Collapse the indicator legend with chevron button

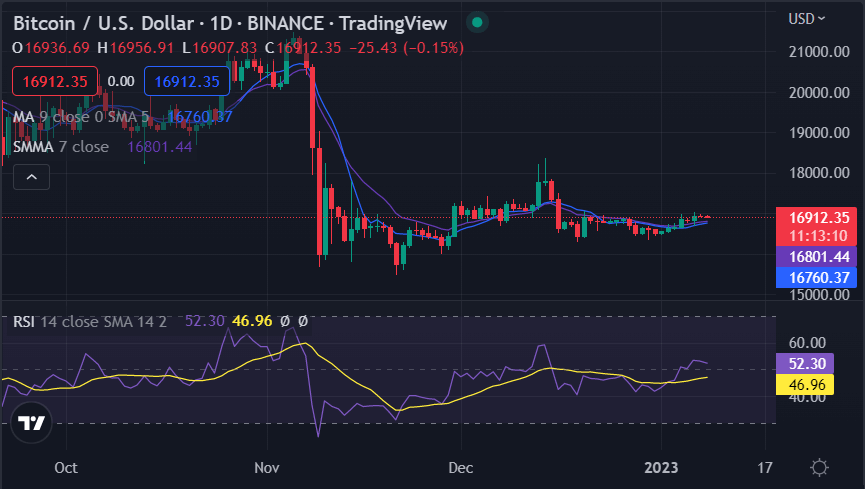click(x=32, y=178)
